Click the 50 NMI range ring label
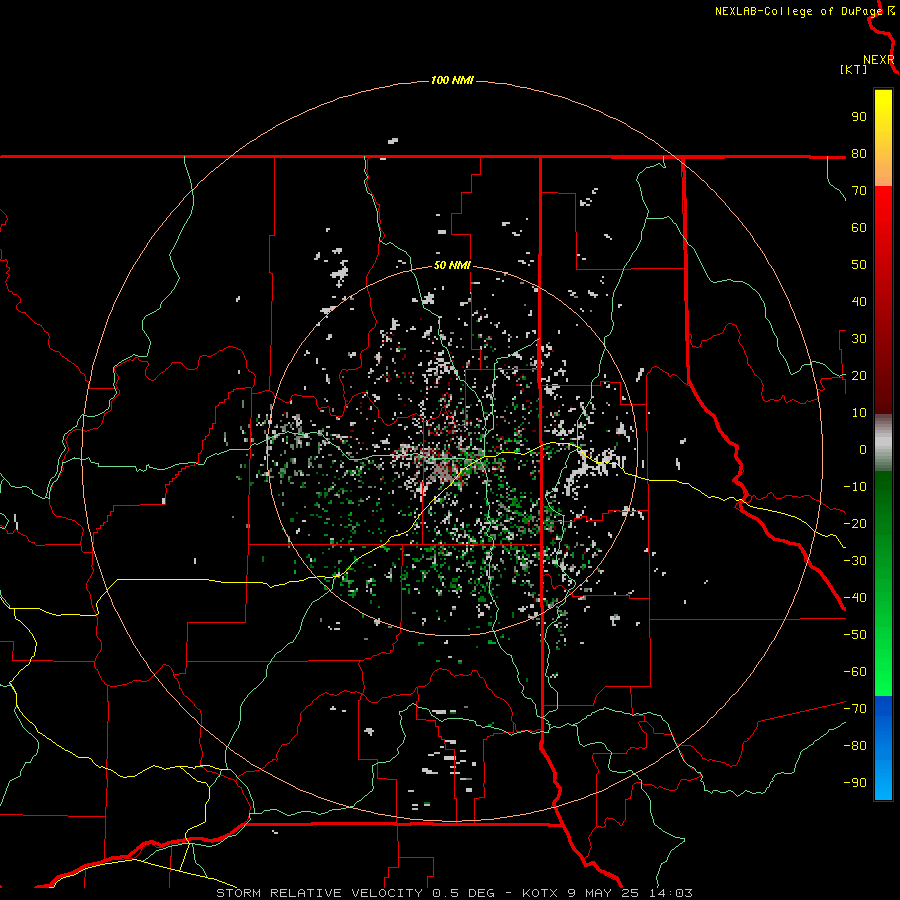 pyautogui.click(x=452, y=265)
